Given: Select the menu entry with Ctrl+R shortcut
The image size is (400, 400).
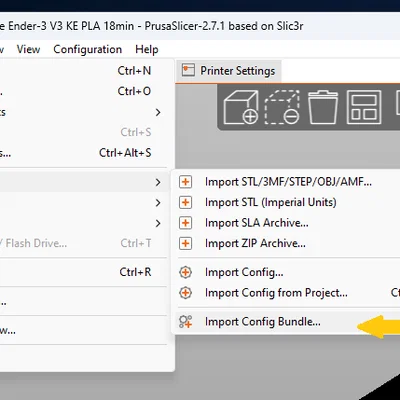Looking at the screenshot, I should coord(83,272).
